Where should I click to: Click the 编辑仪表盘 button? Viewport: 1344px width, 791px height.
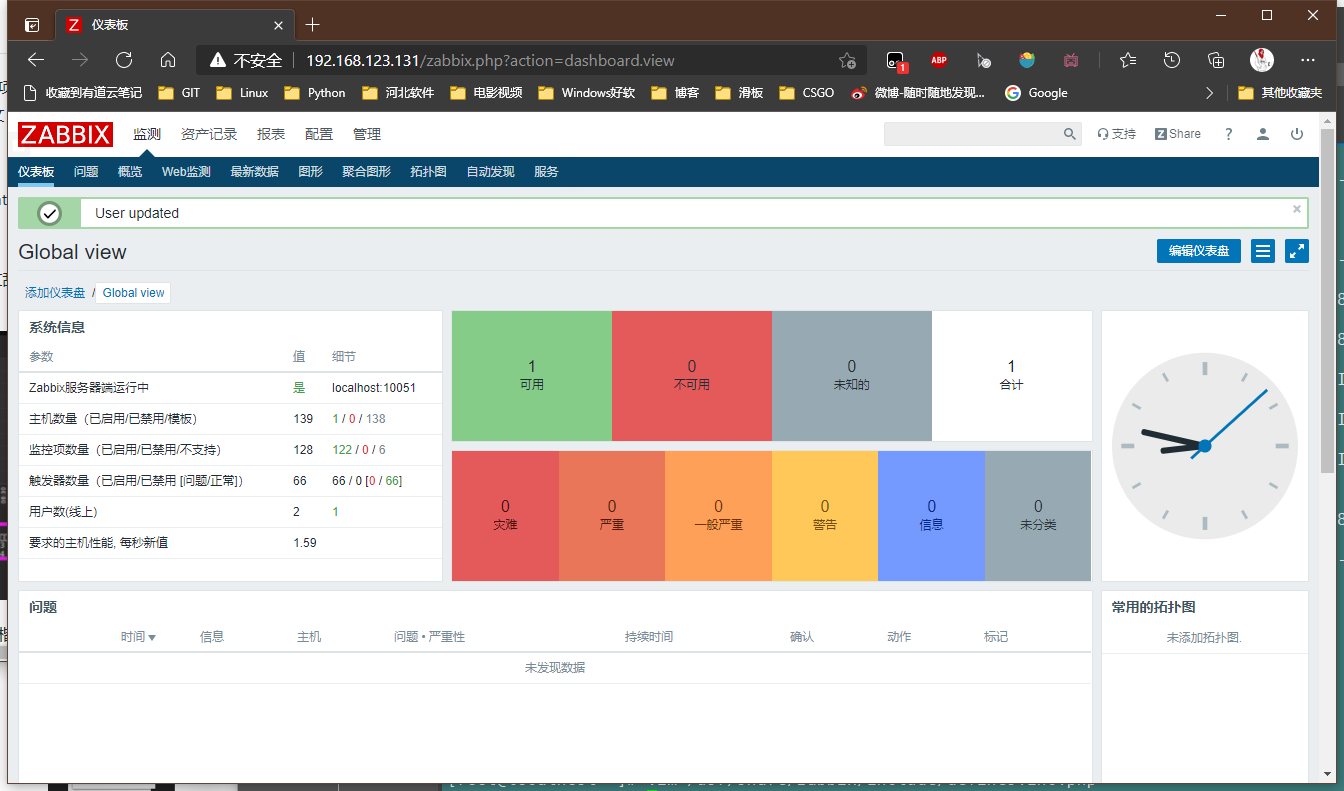[1199, 251]
